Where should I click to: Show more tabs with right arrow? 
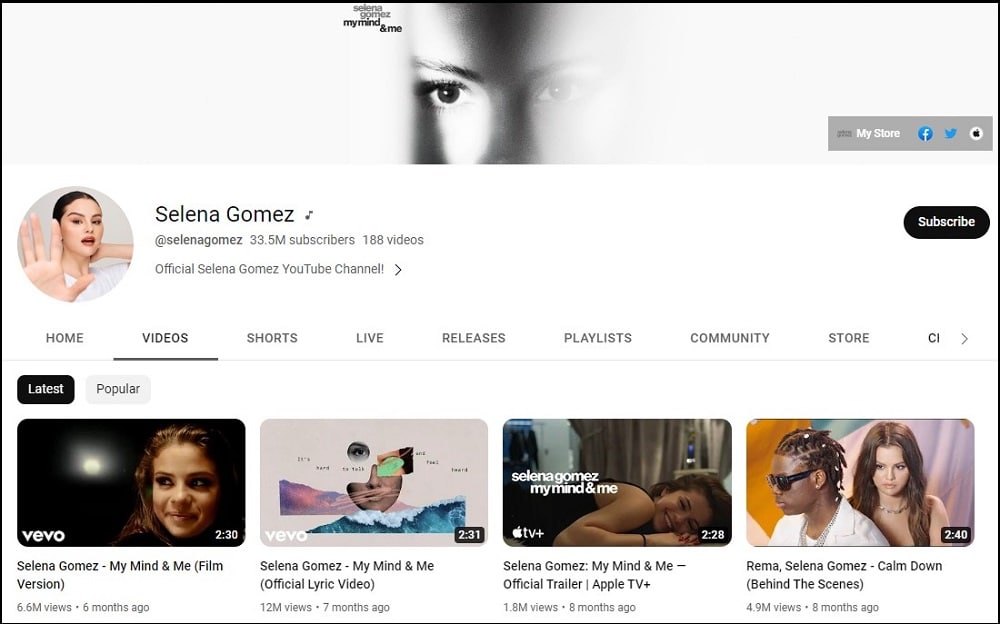(964, 339)
